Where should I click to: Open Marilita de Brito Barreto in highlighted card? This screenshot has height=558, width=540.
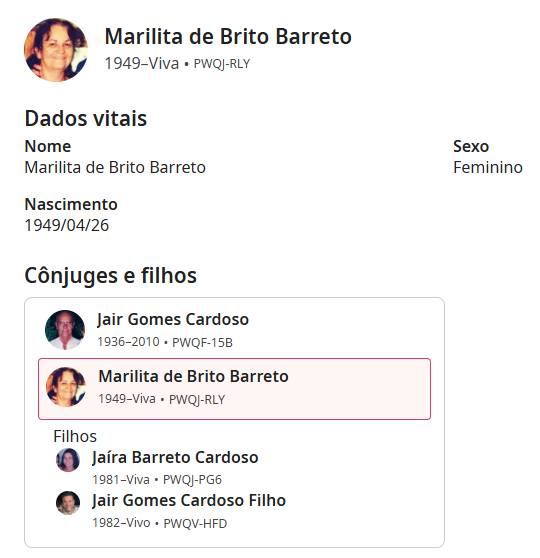click(x=193, y=376)
